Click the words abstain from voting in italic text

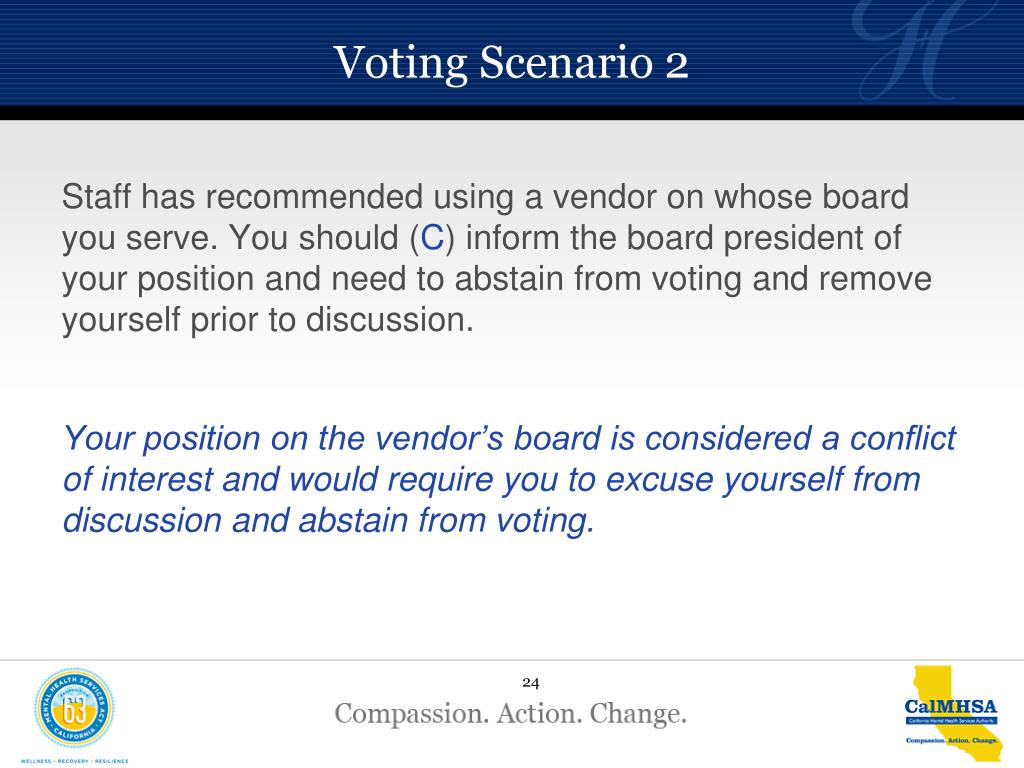click(446, 520)
